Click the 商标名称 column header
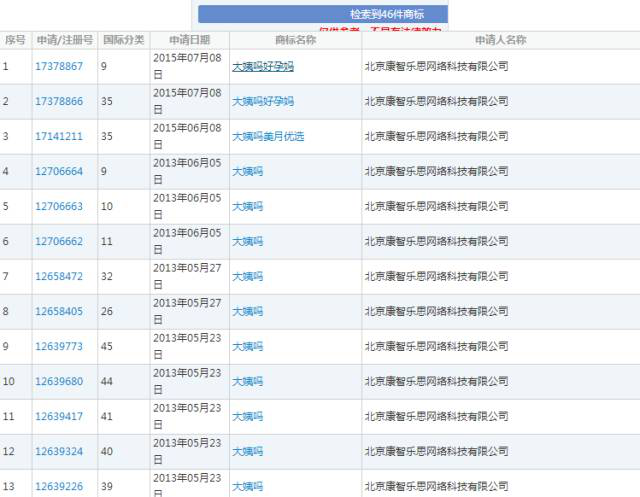This screenshot has height=497, width=640. tap(295, 40)
